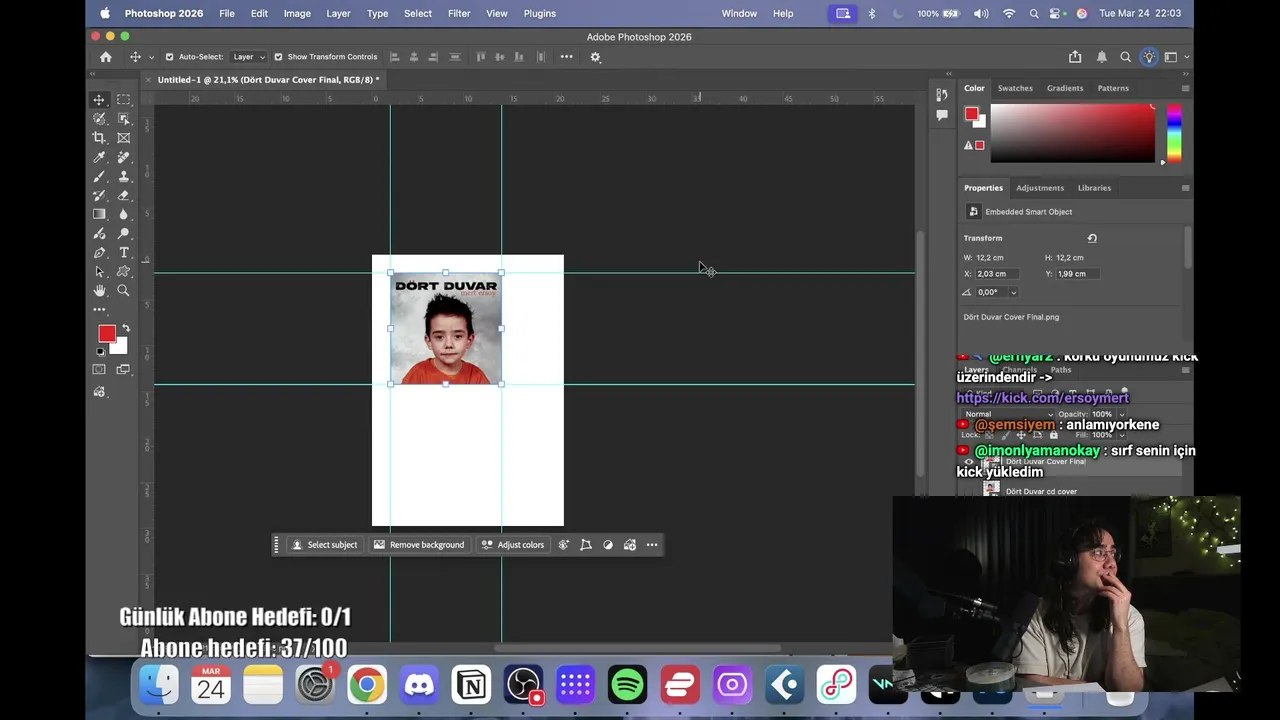Select the Eraser tool
The width and height of the screenshot is (1280, 720).
tap(124, 196)
